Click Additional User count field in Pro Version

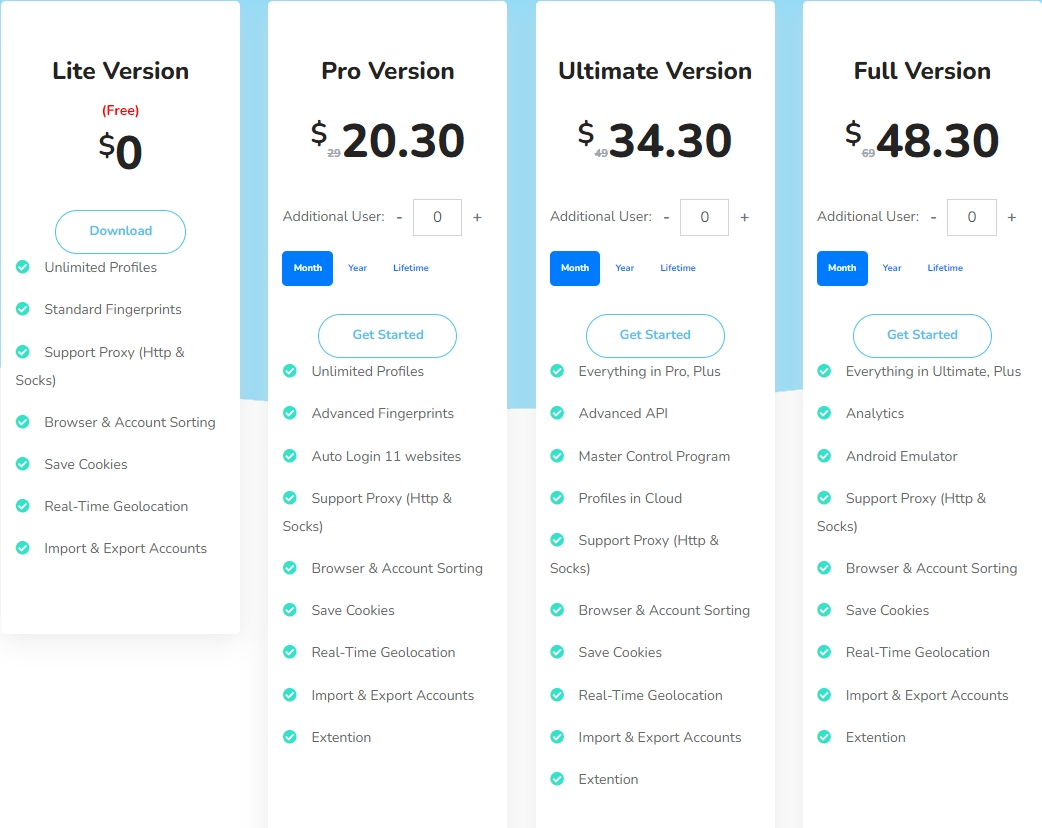(437, 217)
